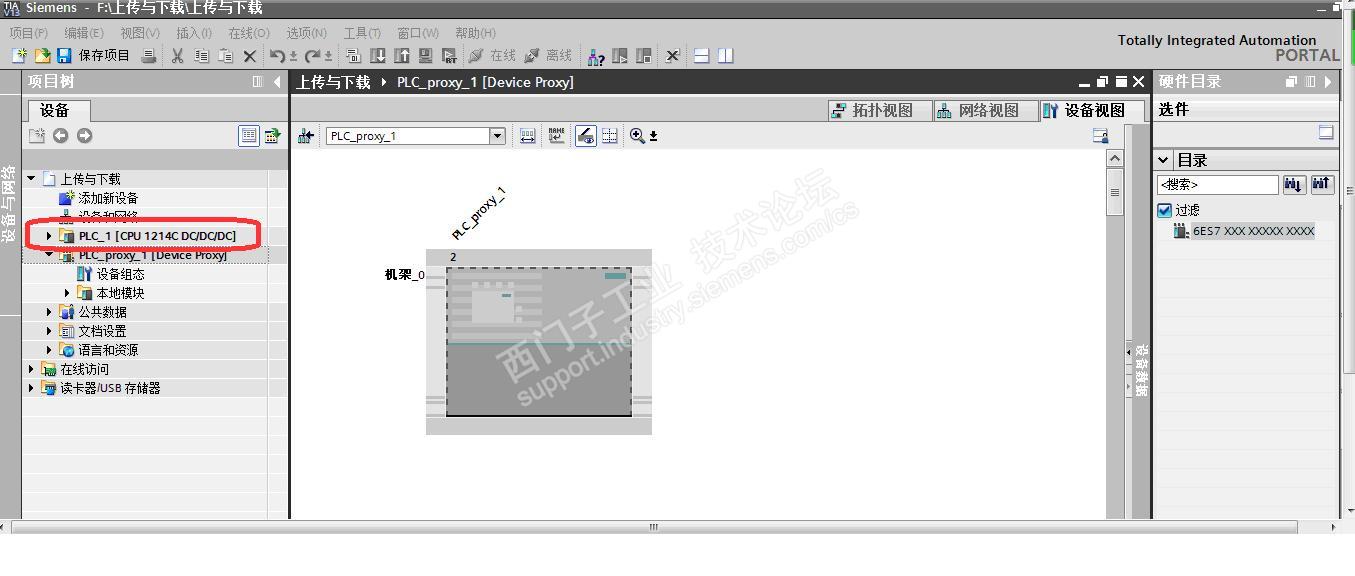Open the 视图(V) menu
The width and height of the screenshot is (1355, 576).
click(140, 33)
